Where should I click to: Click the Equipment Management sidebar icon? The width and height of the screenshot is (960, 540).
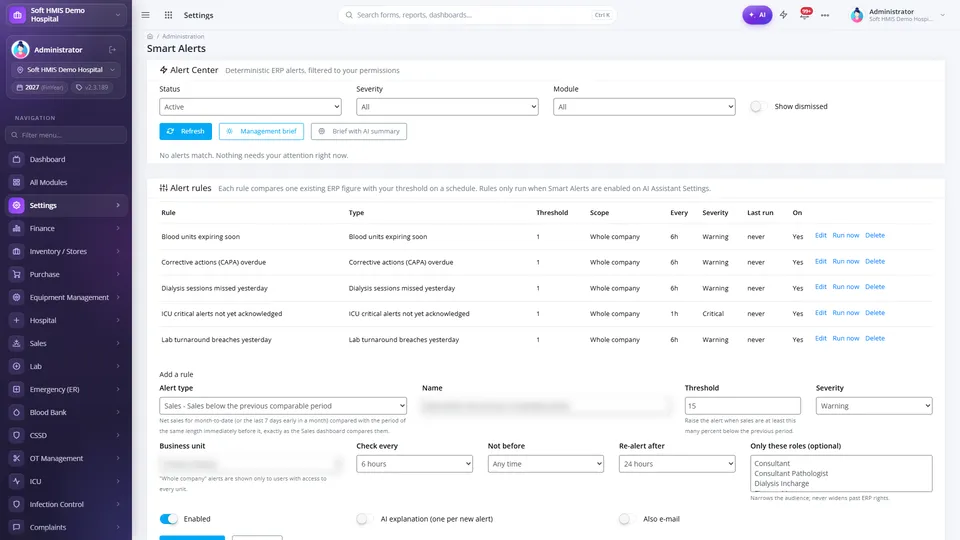(x=17, y=297)
